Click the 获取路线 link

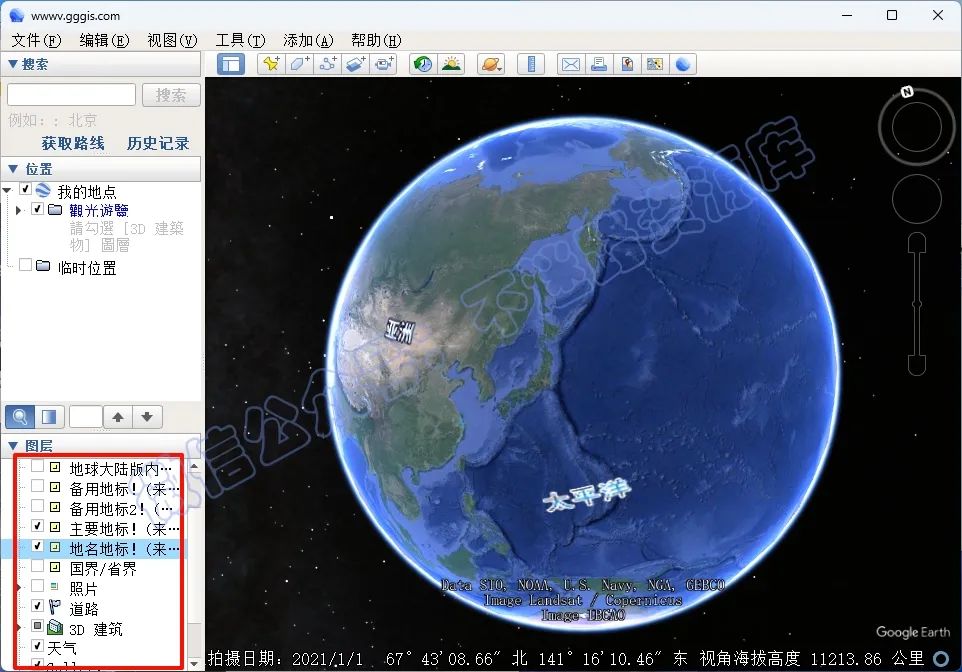pyautogui.click(x=73, y=143)
